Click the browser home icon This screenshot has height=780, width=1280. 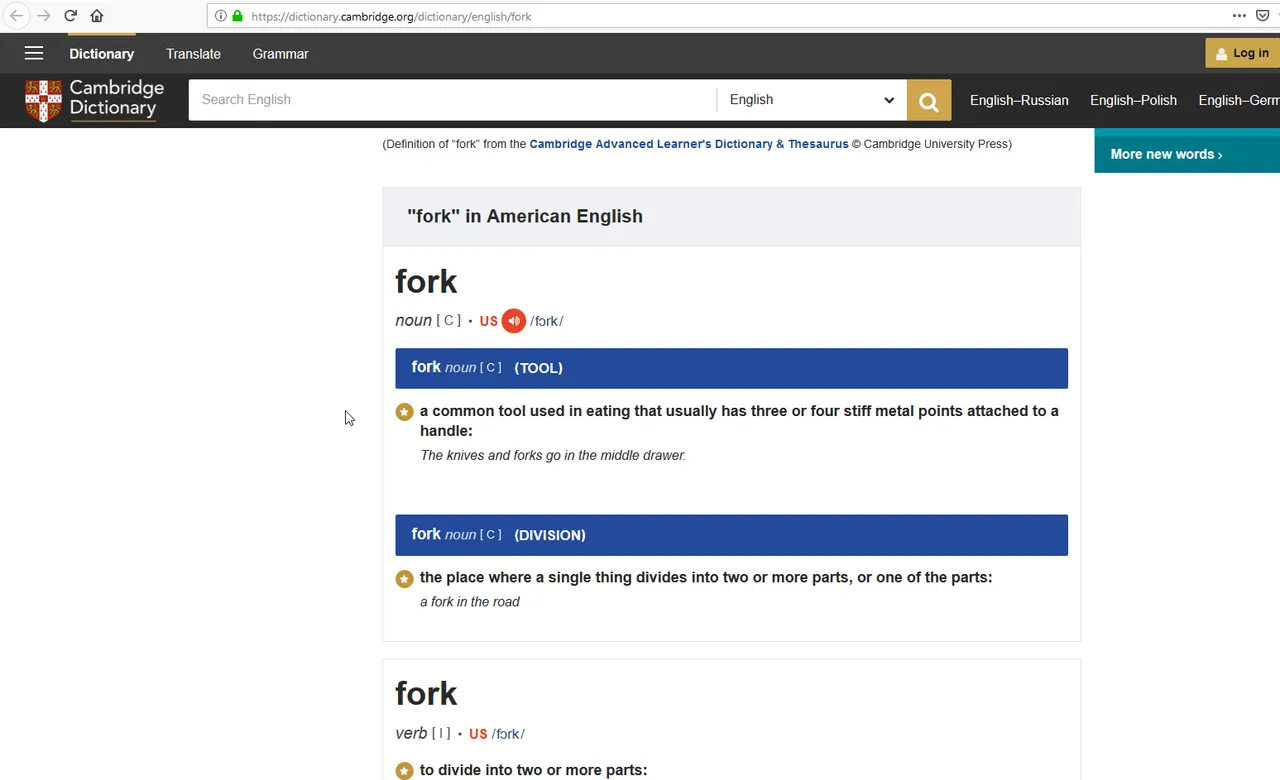pos(97,16)
